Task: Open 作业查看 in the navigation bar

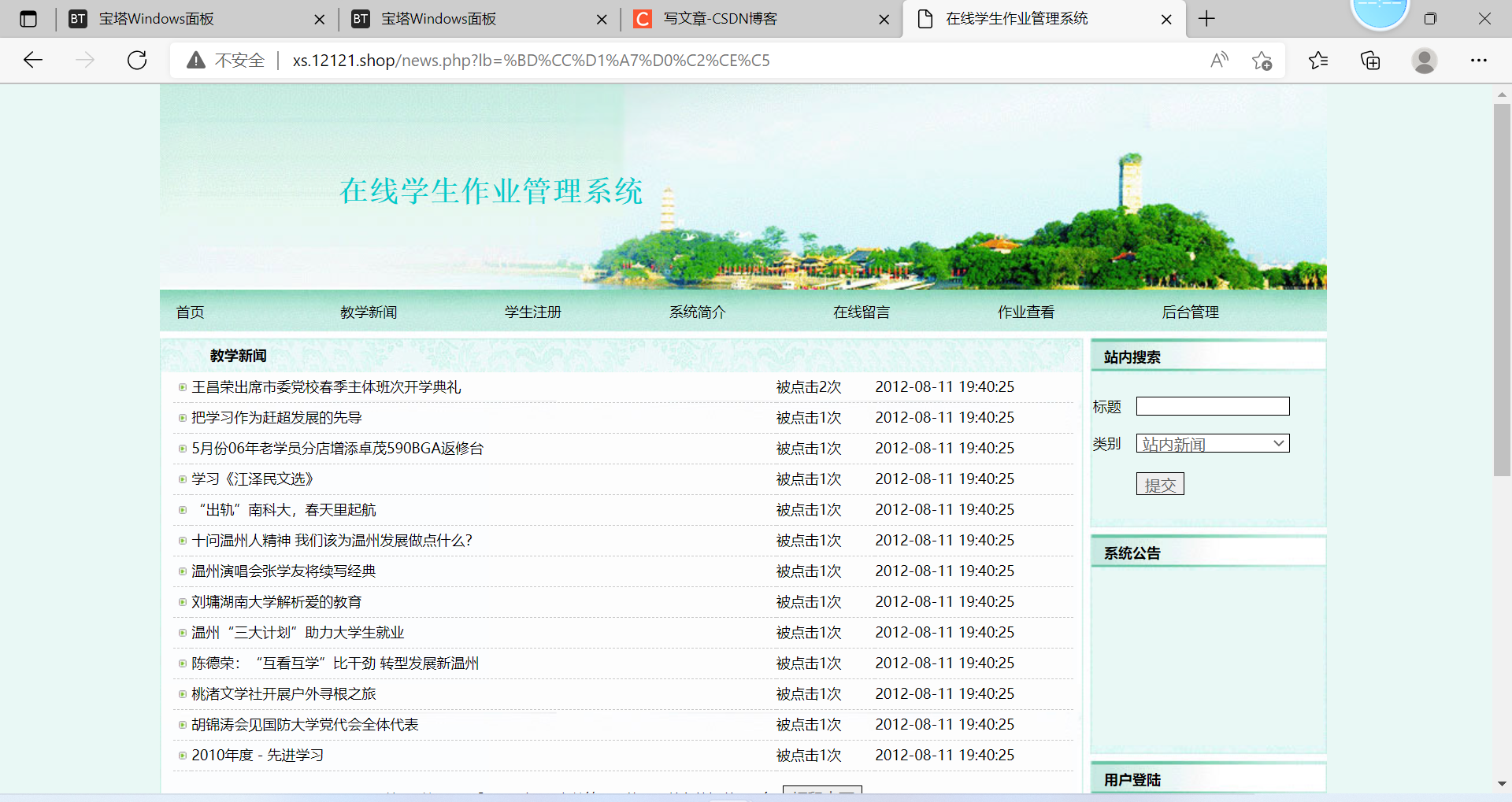Action: (1026, 312)
